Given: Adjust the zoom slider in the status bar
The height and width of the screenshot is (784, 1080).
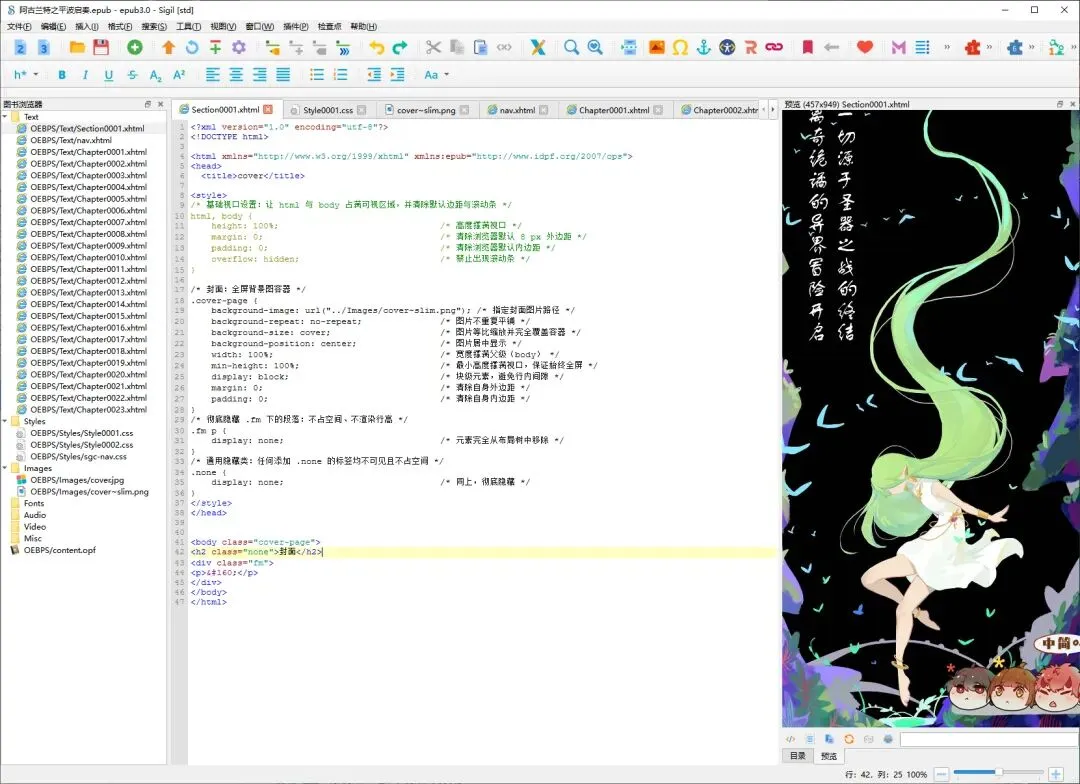Looking at the screenshot, I should pos(998,773).
